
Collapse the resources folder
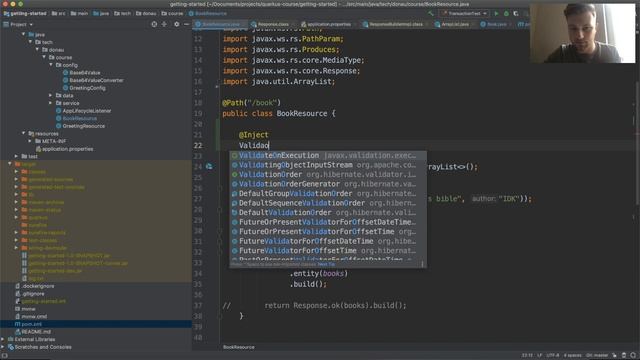coord(24,133)
